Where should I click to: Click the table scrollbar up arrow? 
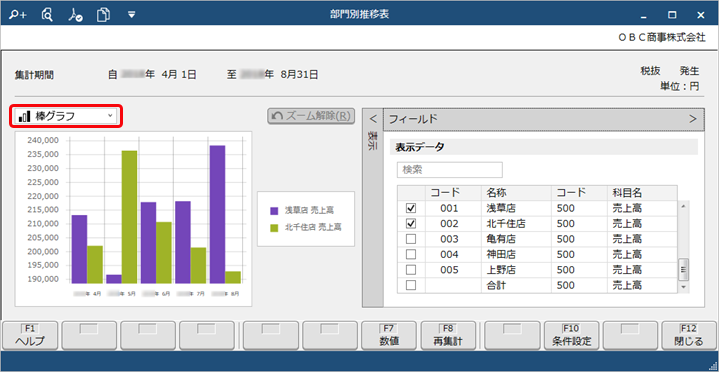(683, 206)
